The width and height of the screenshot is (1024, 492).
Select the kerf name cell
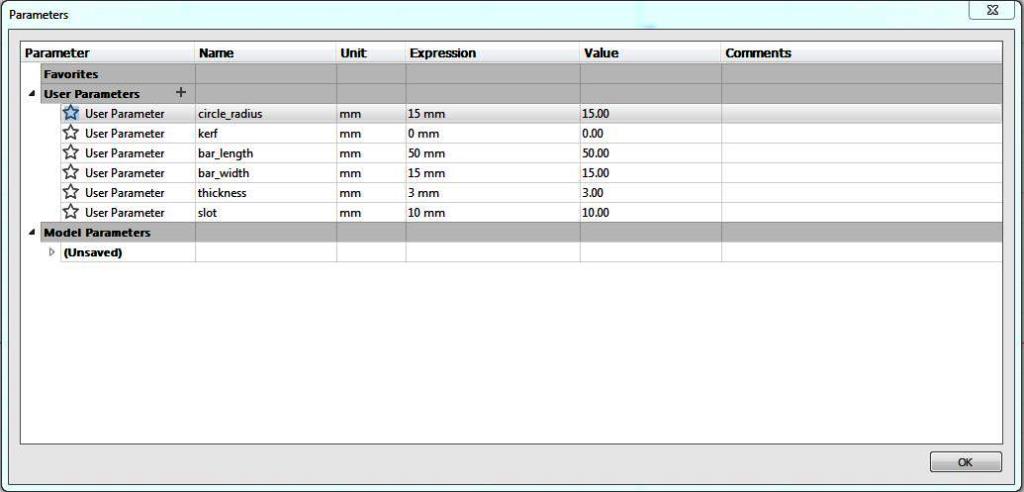click(x=266, y=133)
